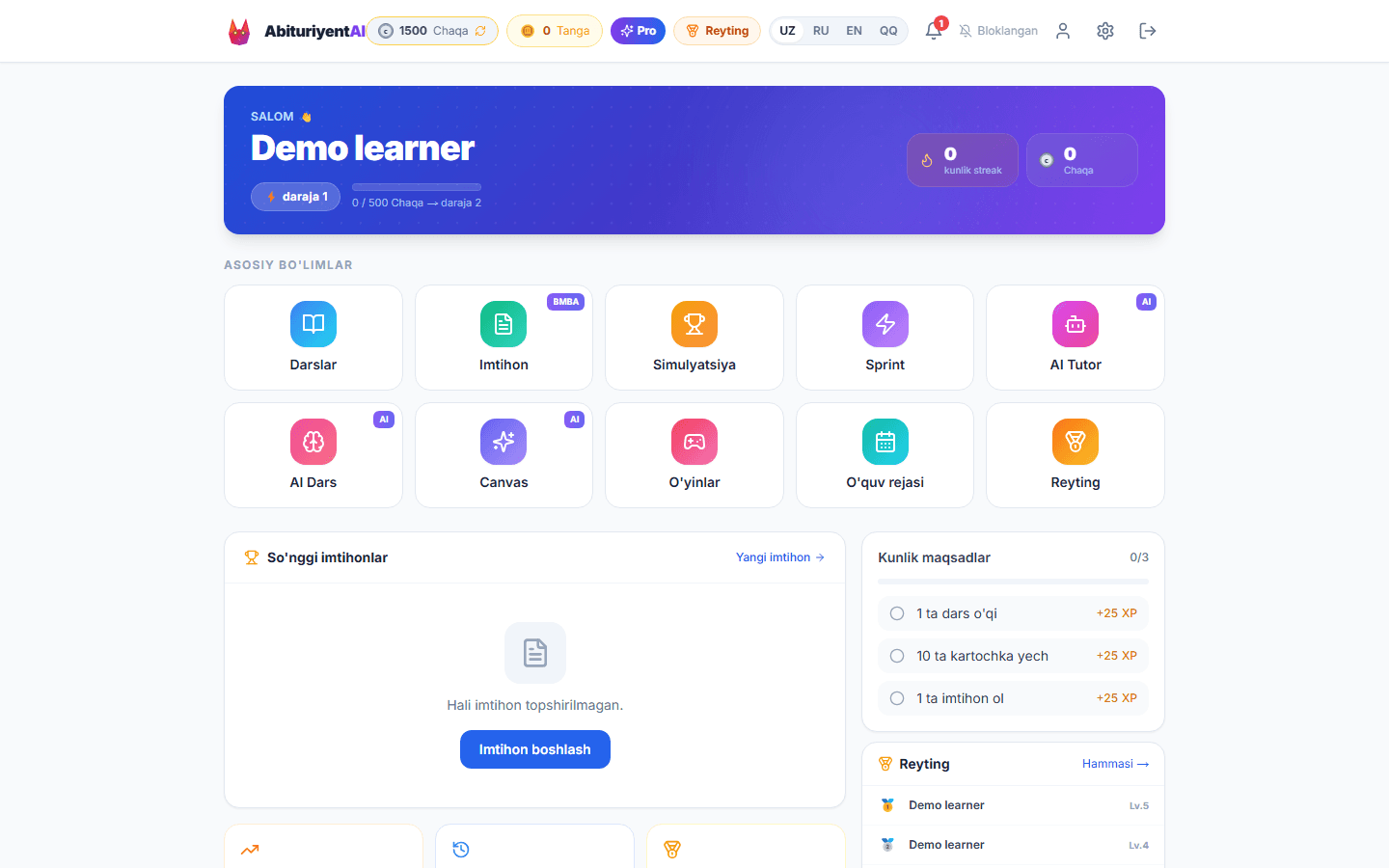Switch language to UZ

click(x=787, y=31)
